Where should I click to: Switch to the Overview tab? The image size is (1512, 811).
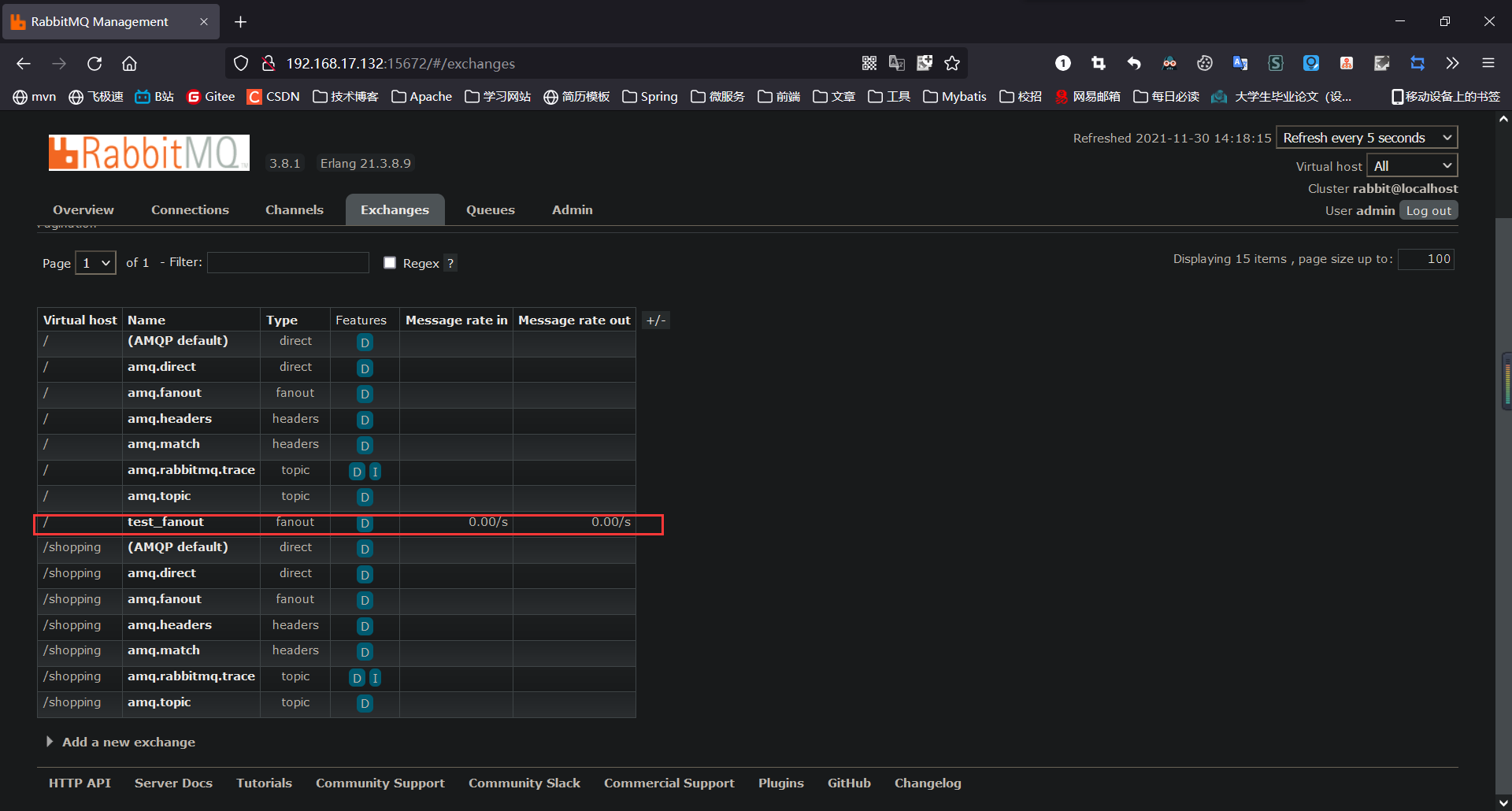click(83, 209)
